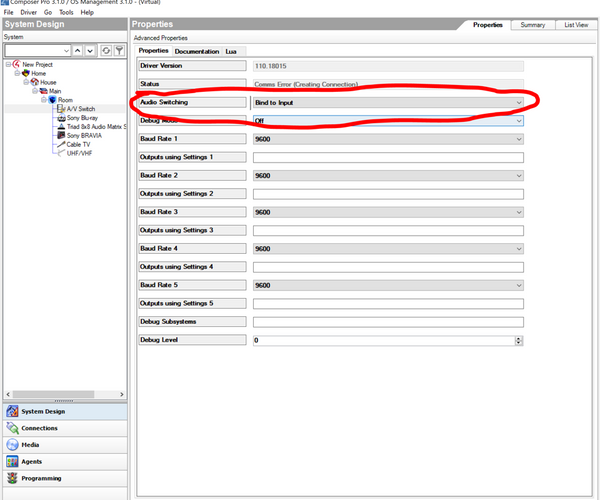This screenshot has height=500, width=600.
Task: Open the Tools menu
Action: click(x=66, y=12)
